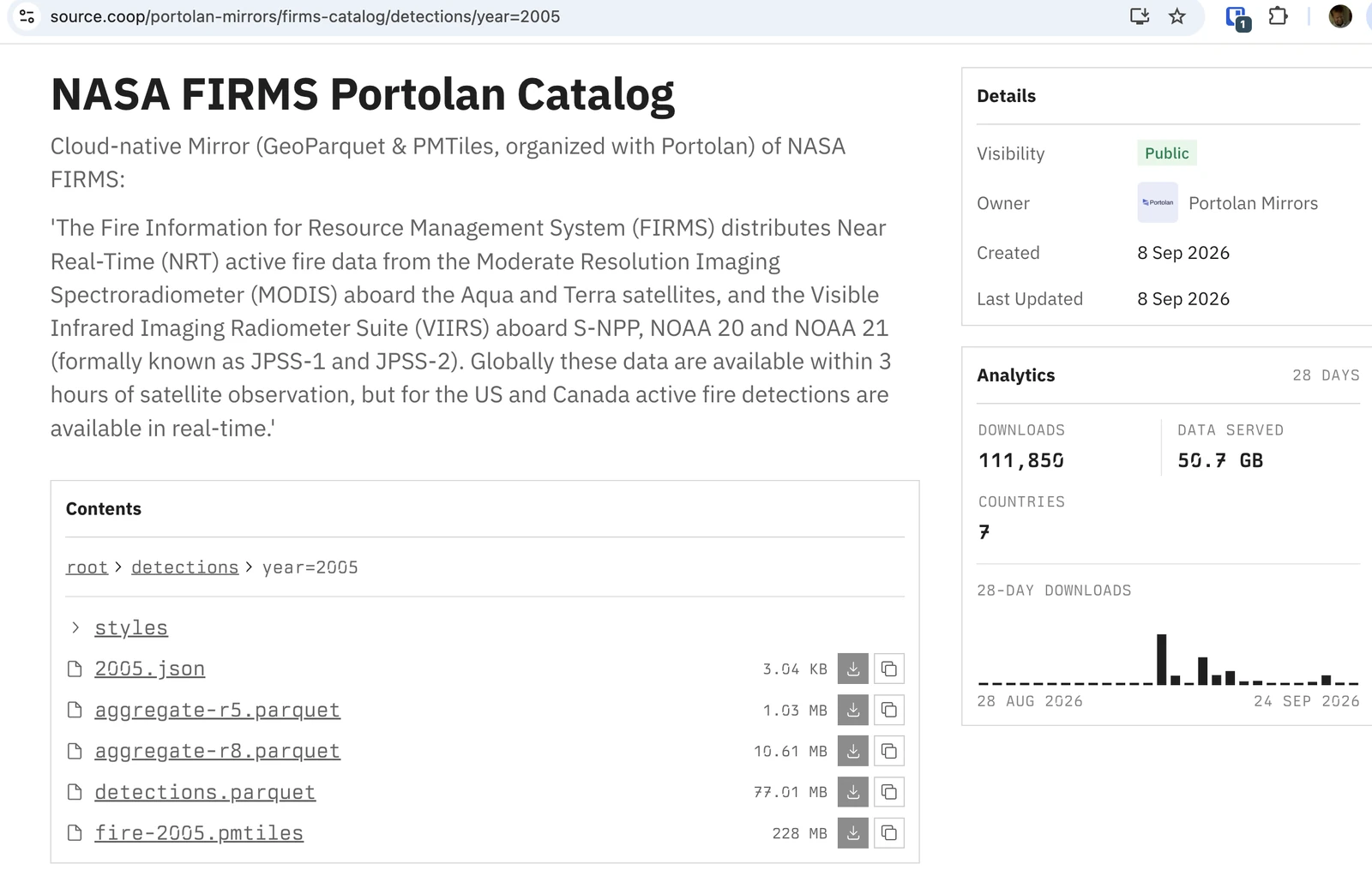Expand the styles folder chevron
The image size is (1372, 870).
(x=75, y=627)
